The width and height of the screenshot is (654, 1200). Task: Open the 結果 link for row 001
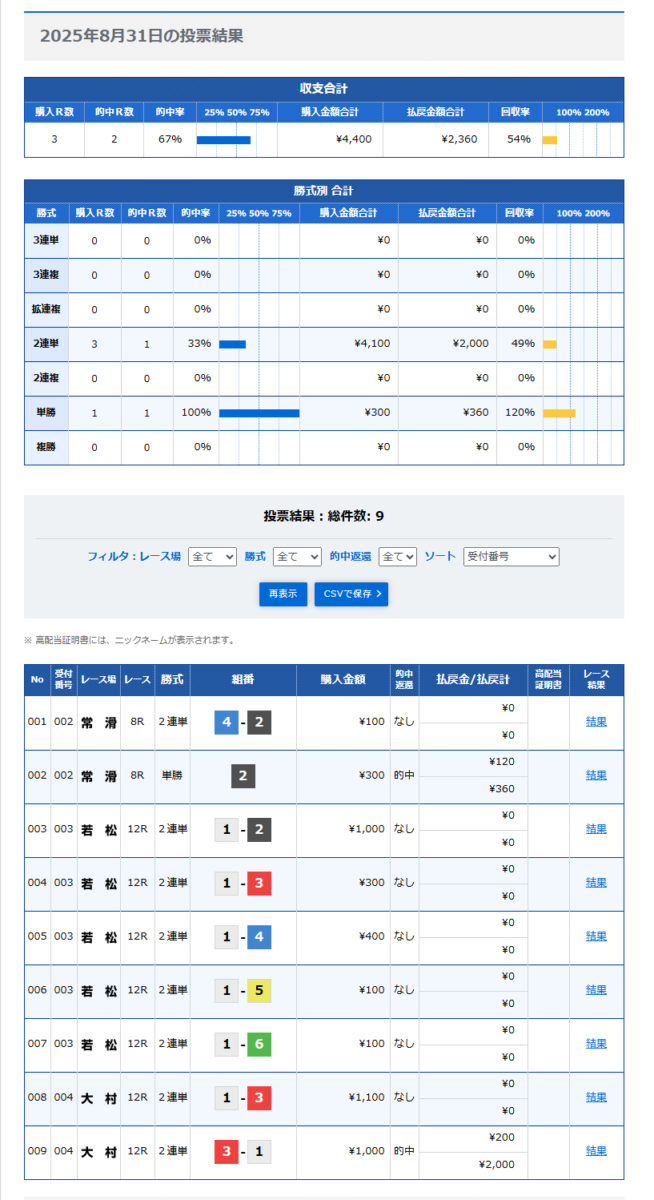coord(596,722)
